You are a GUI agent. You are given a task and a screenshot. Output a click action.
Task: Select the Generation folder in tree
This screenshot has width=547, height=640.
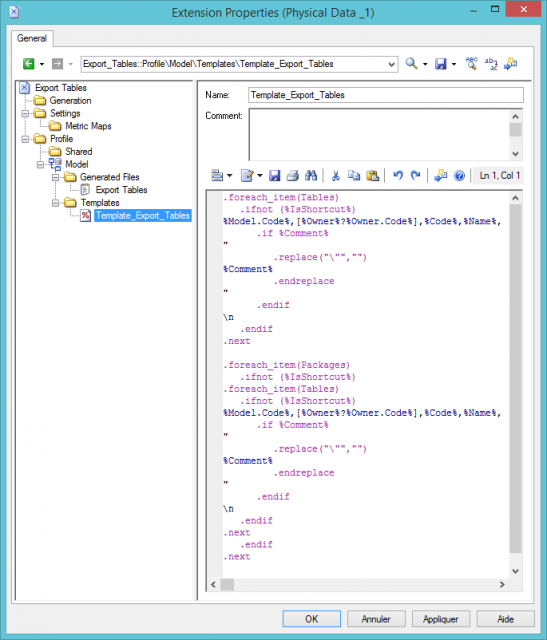point(70,100)
